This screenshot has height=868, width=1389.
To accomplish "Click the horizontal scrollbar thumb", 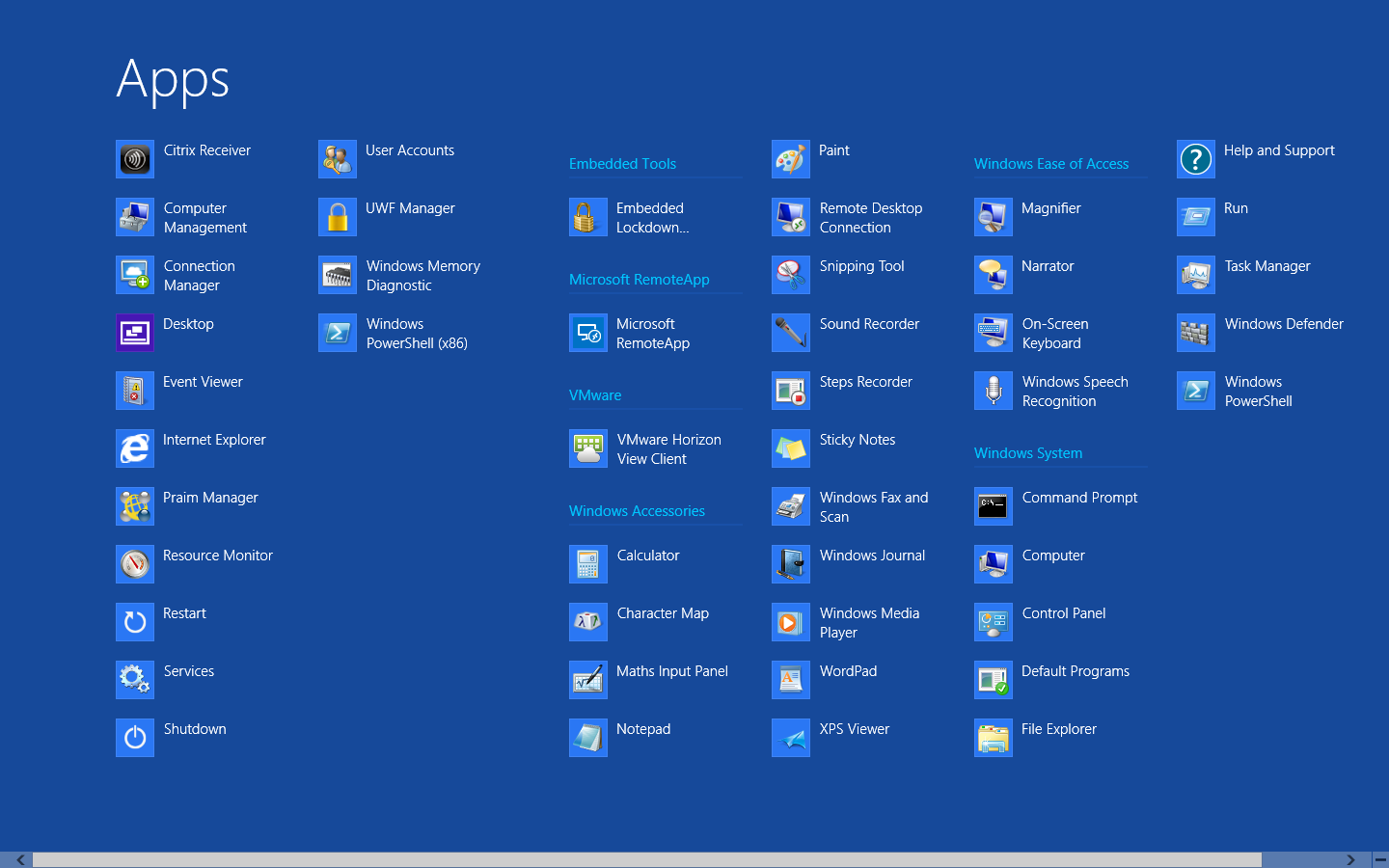I will [647, 859].
